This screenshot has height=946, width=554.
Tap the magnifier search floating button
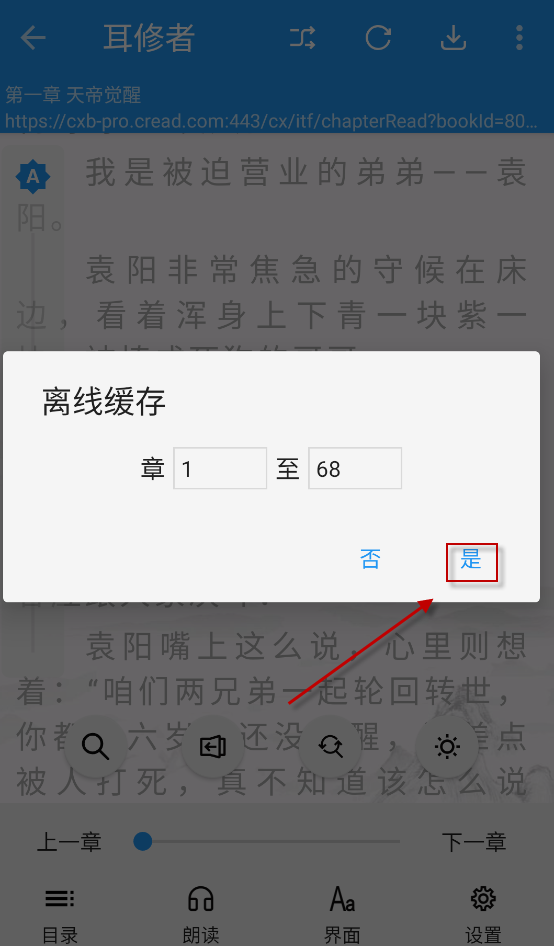pos(95,747)
